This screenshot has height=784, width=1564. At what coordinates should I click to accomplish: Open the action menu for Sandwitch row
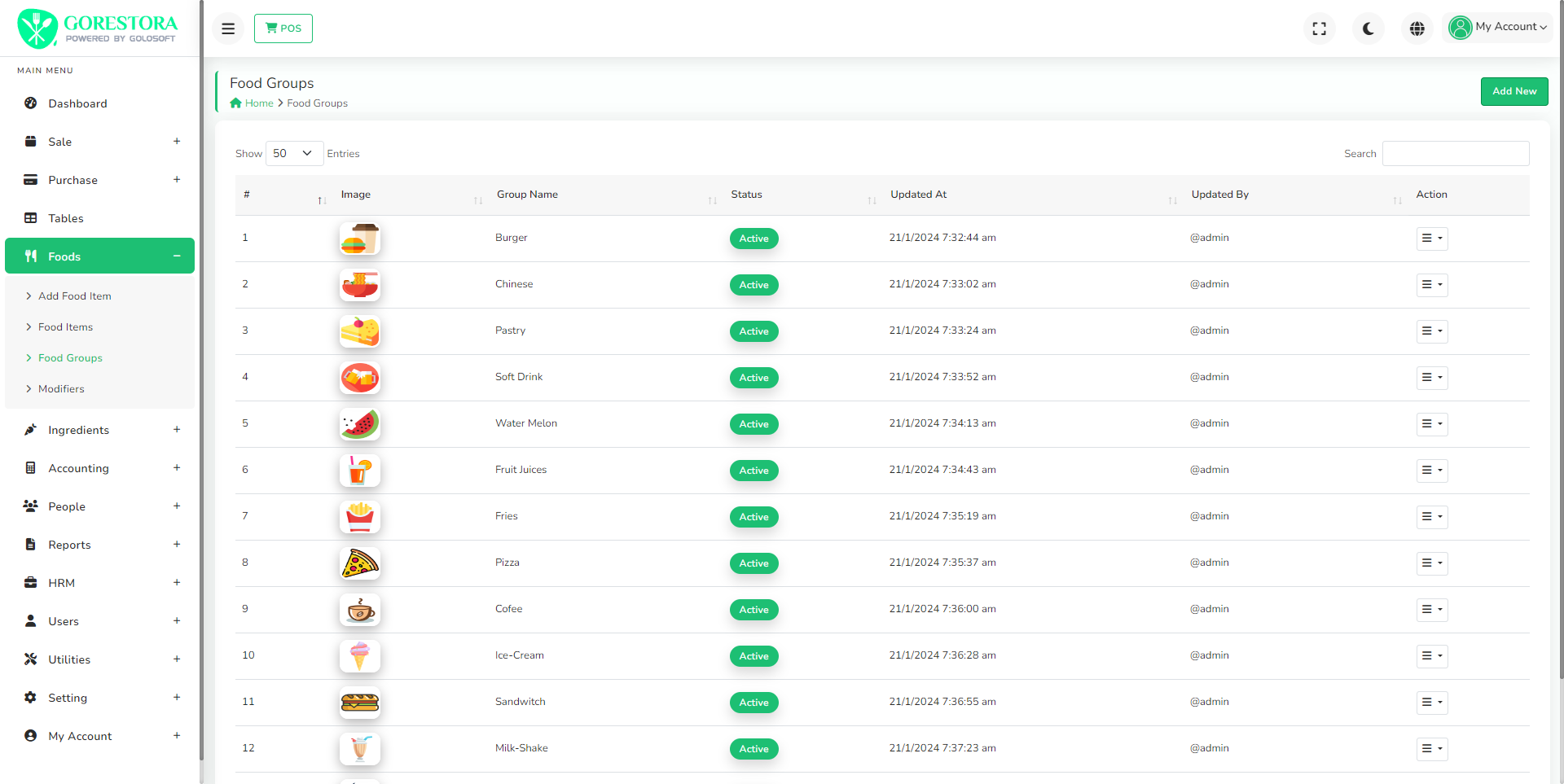pos(1432,703)
